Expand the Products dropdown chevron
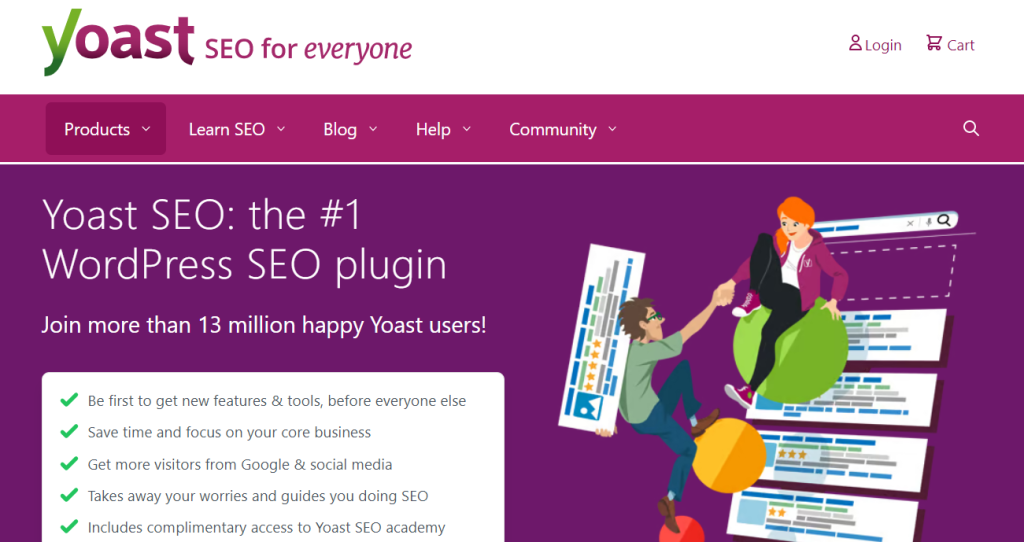Image resolution: width=1024 pixels, height=542 pixels. click(x=146, y=129)
